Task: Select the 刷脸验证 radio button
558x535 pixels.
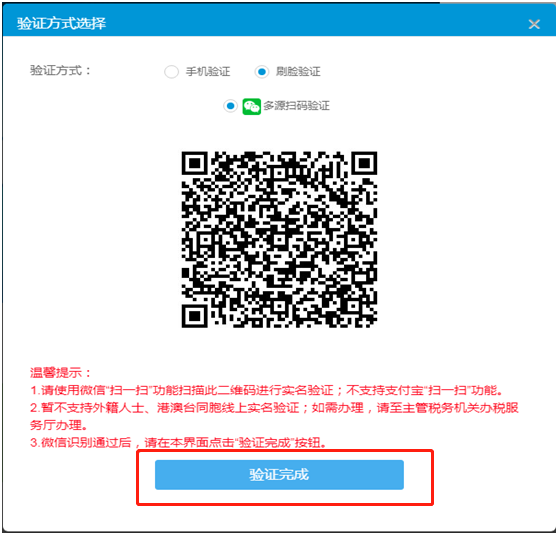Action: pyautogui.click(x=262, y=72)
